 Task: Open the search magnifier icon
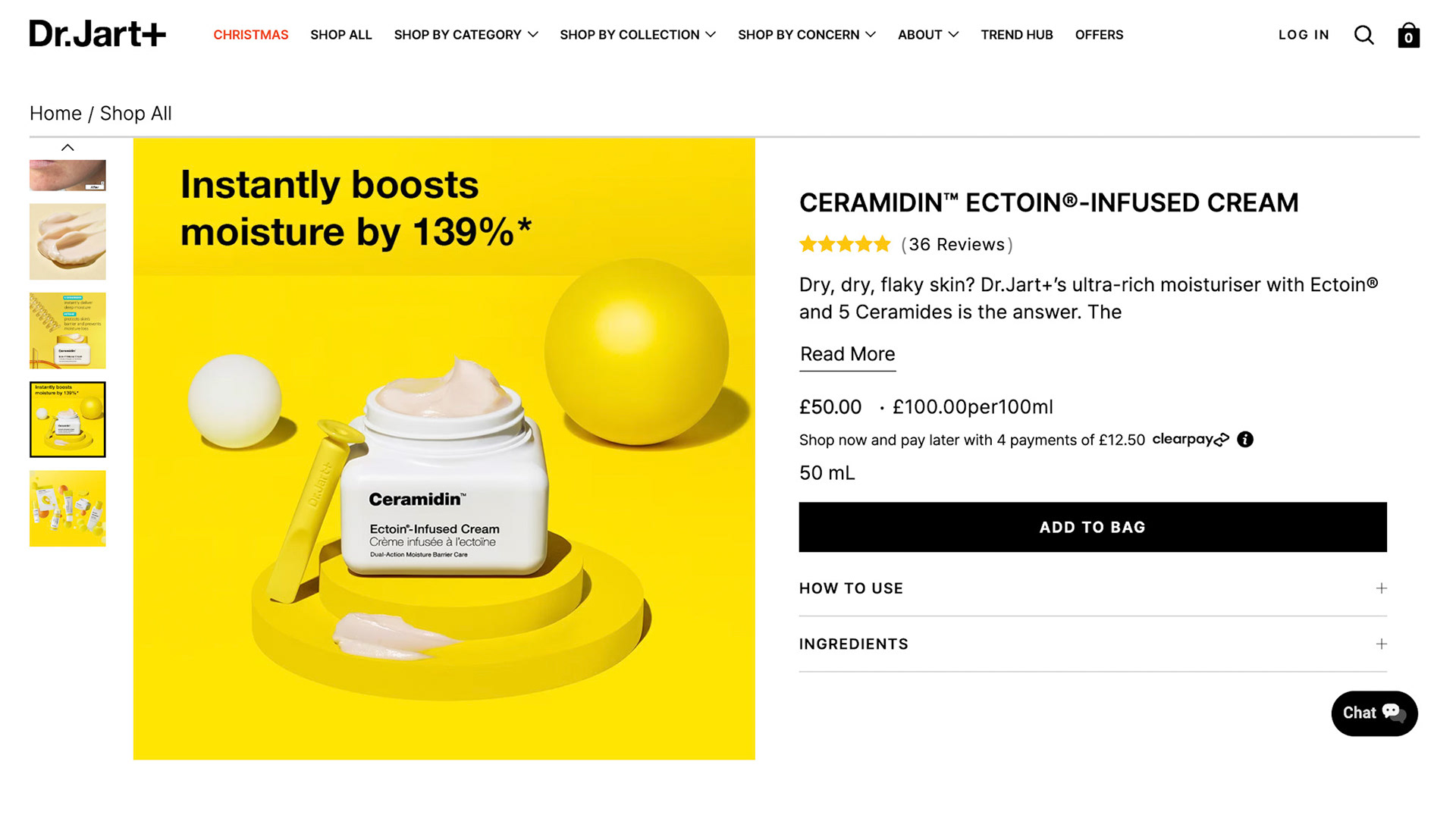click(1363, 35)
